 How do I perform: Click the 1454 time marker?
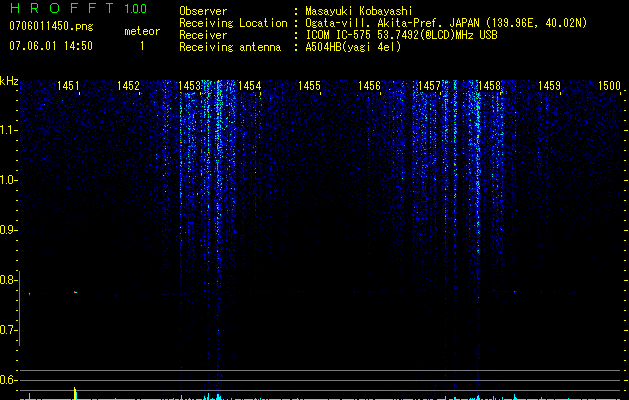250,86
